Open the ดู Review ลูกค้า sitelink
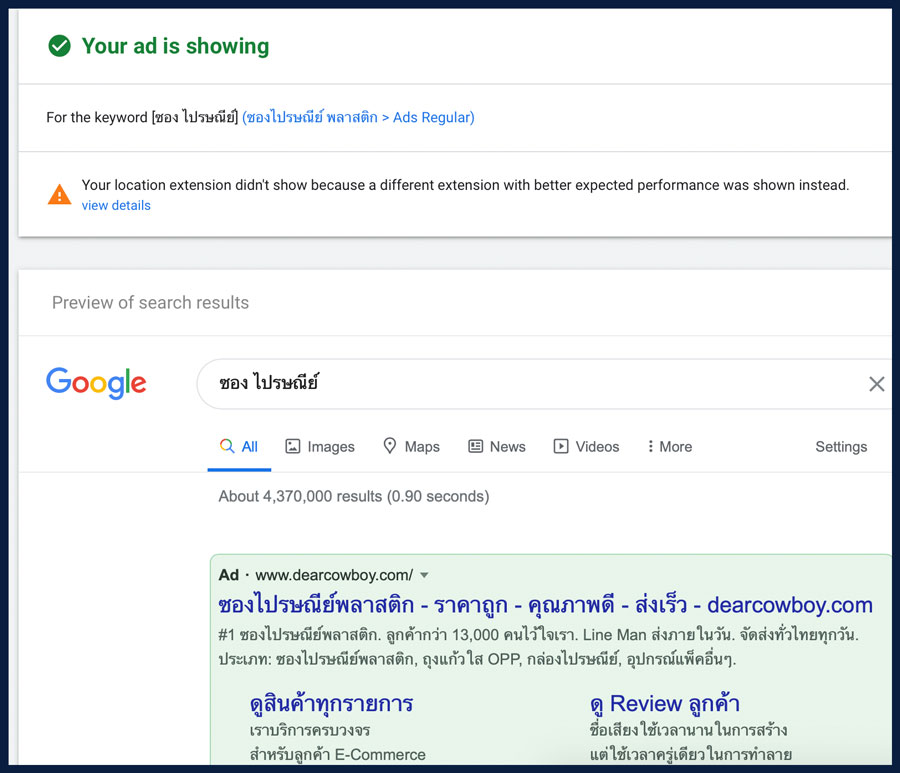900x773 pixels. click(x=665, y=704)
